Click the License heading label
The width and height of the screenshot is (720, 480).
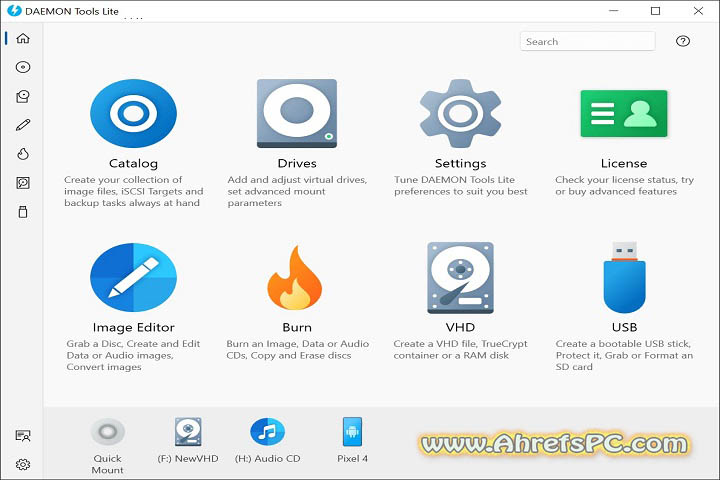[x=624, y=164]
